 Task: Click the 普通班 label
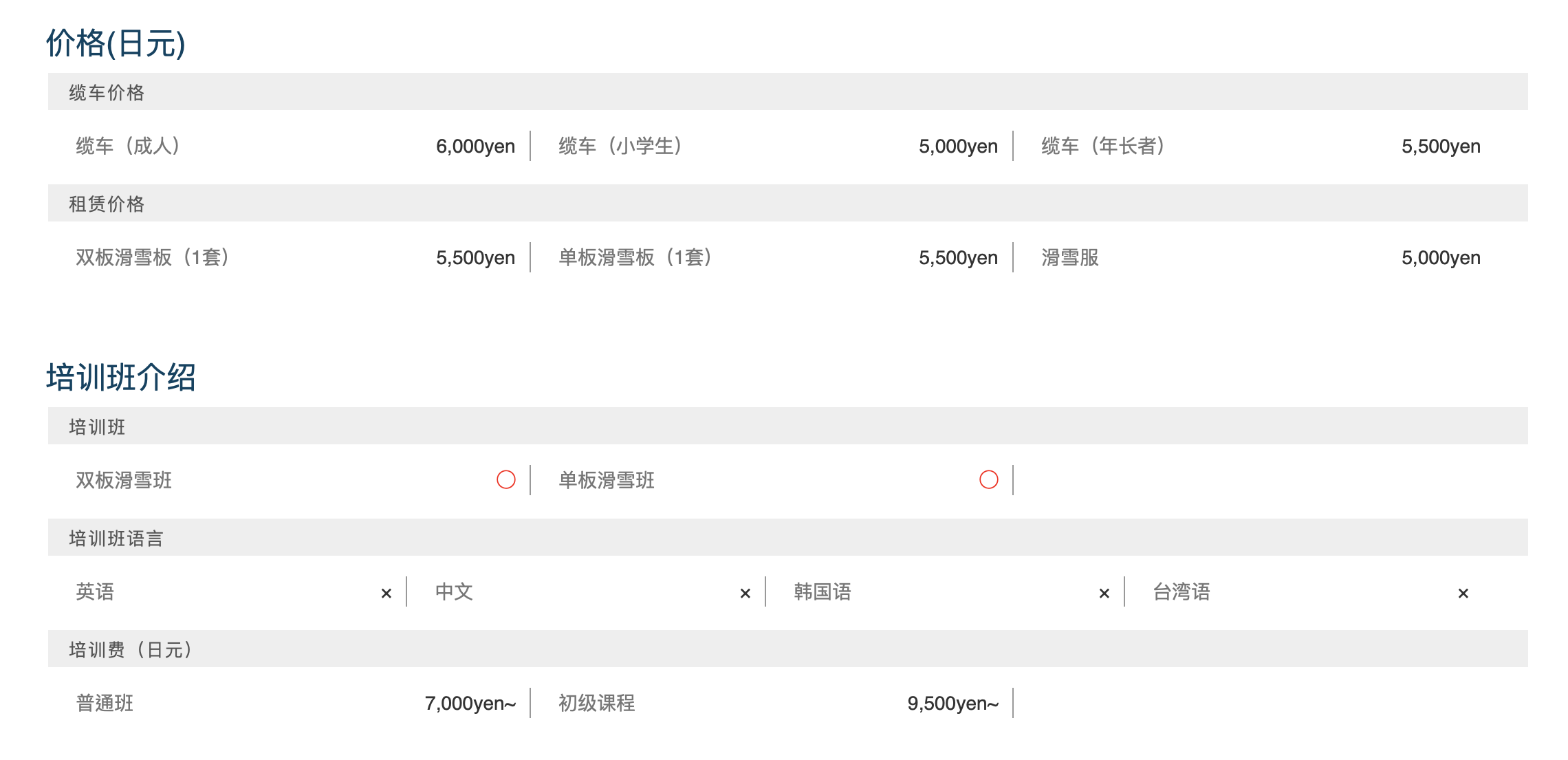point(105,703)
